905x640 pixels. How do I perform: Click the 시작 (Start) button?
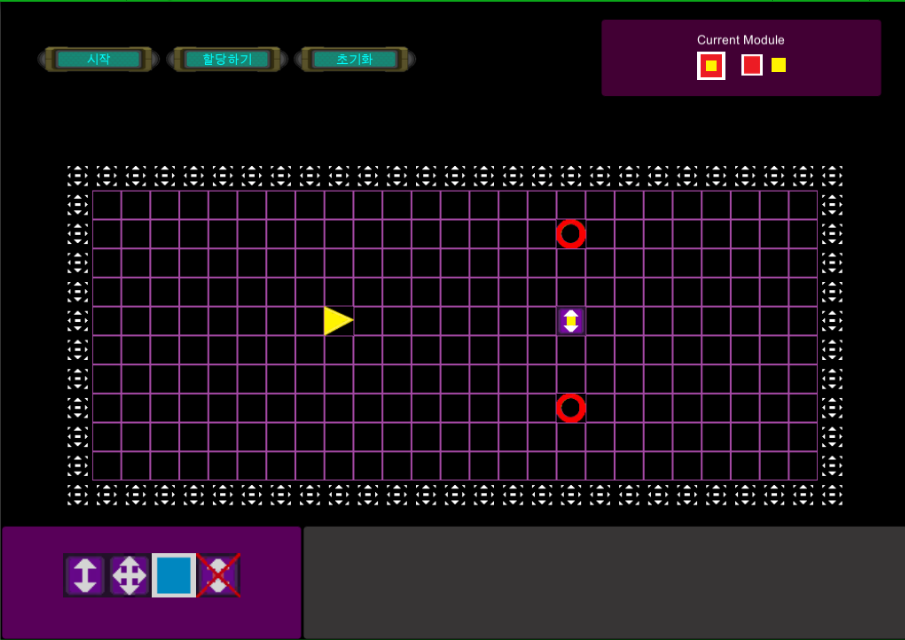pos(98,59)
